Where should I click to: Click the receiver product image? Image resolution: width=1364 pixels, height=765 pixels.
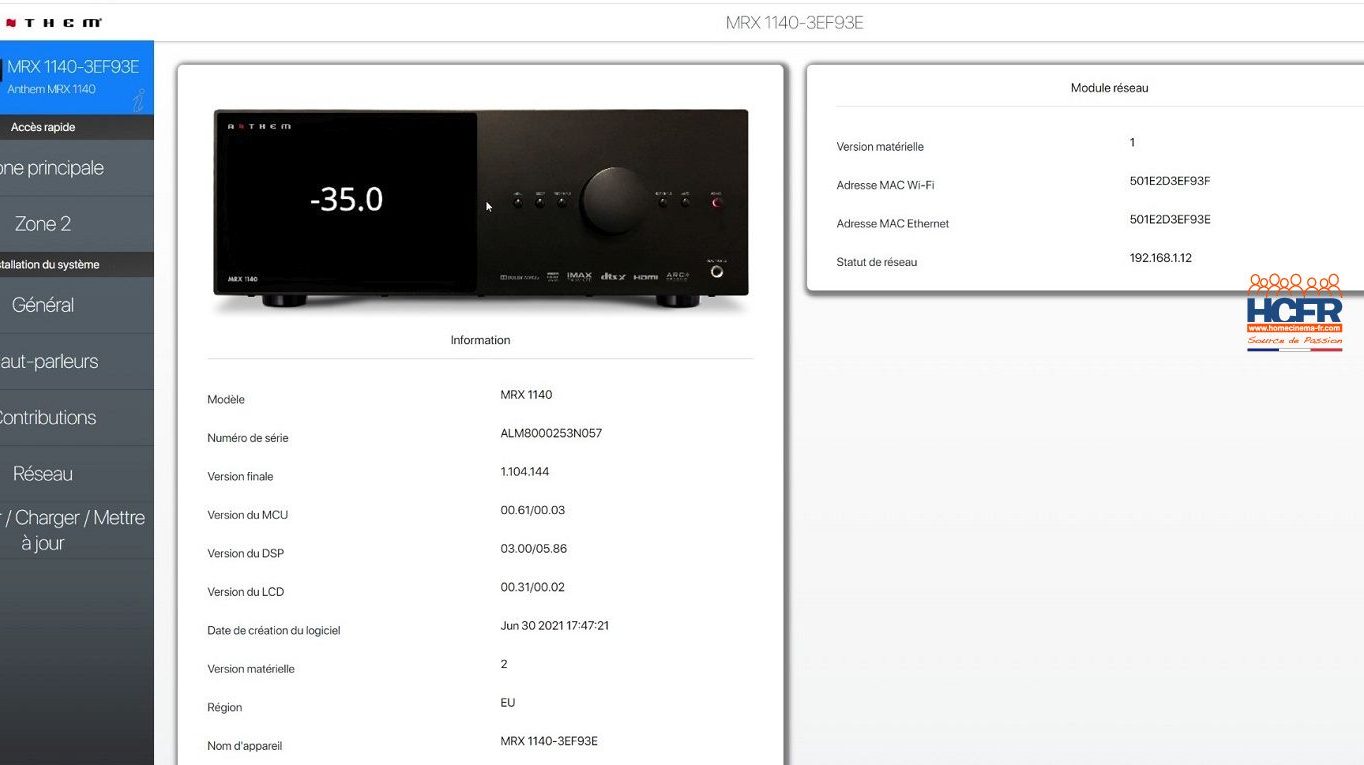click(481, 207)
